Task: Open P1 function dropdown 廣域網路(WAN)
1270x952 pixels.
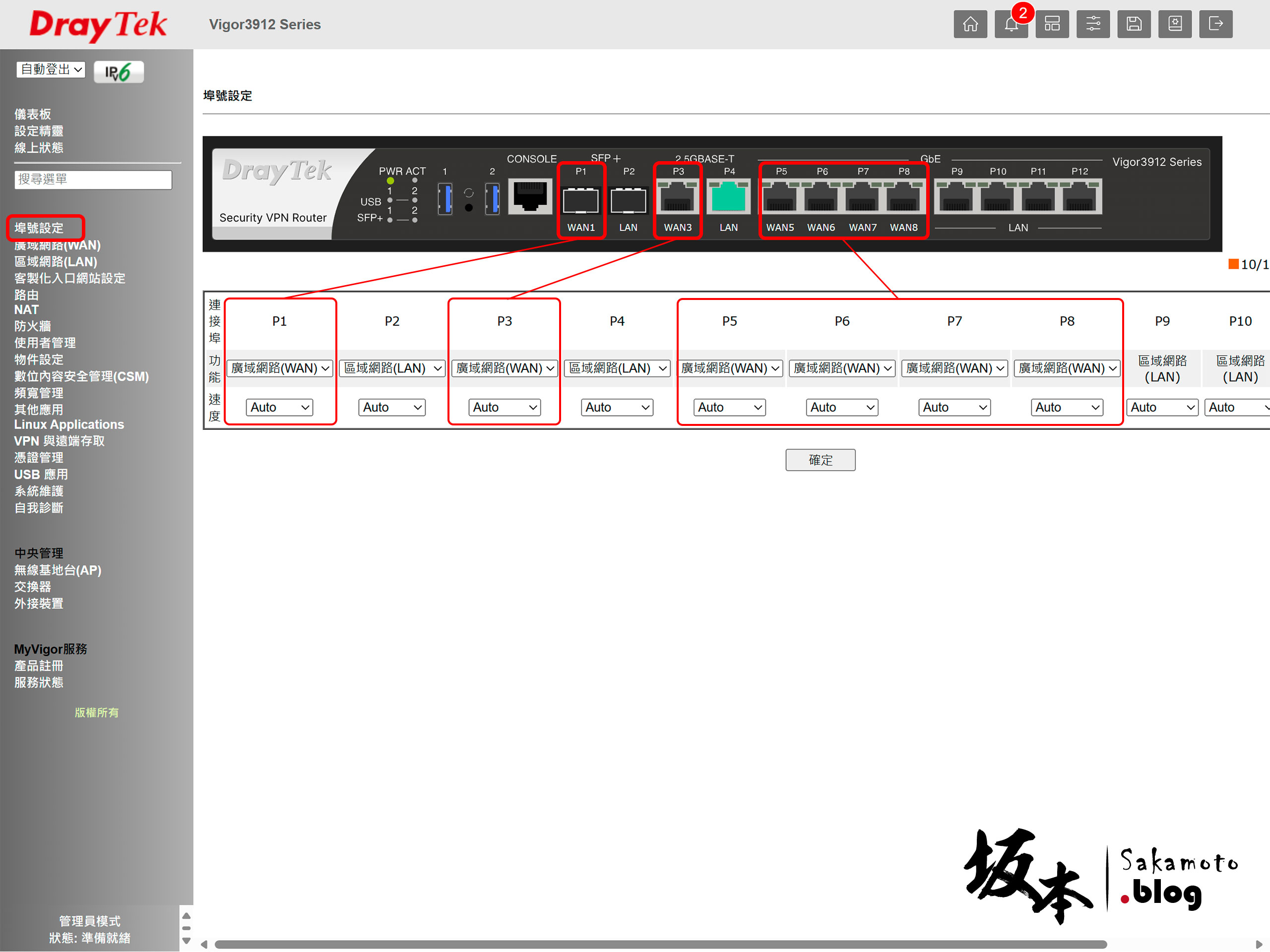Action: 280,368
